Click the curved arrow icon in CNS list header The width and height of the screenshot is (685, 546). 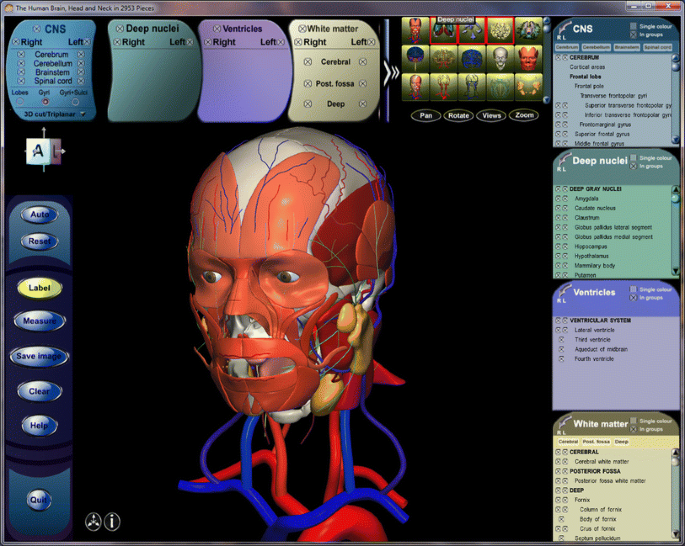click(x=564, y=28)
